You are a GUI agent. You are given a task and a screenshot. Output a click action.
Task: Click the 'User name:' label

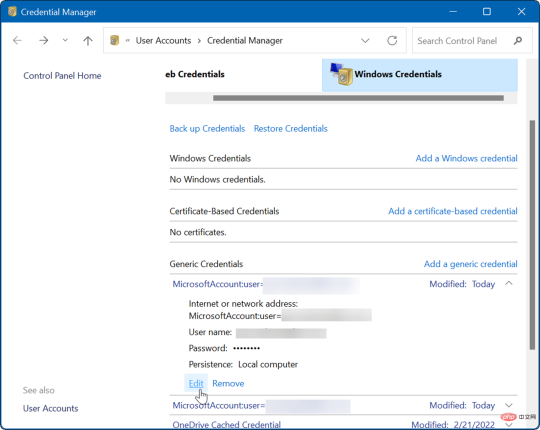210,332
